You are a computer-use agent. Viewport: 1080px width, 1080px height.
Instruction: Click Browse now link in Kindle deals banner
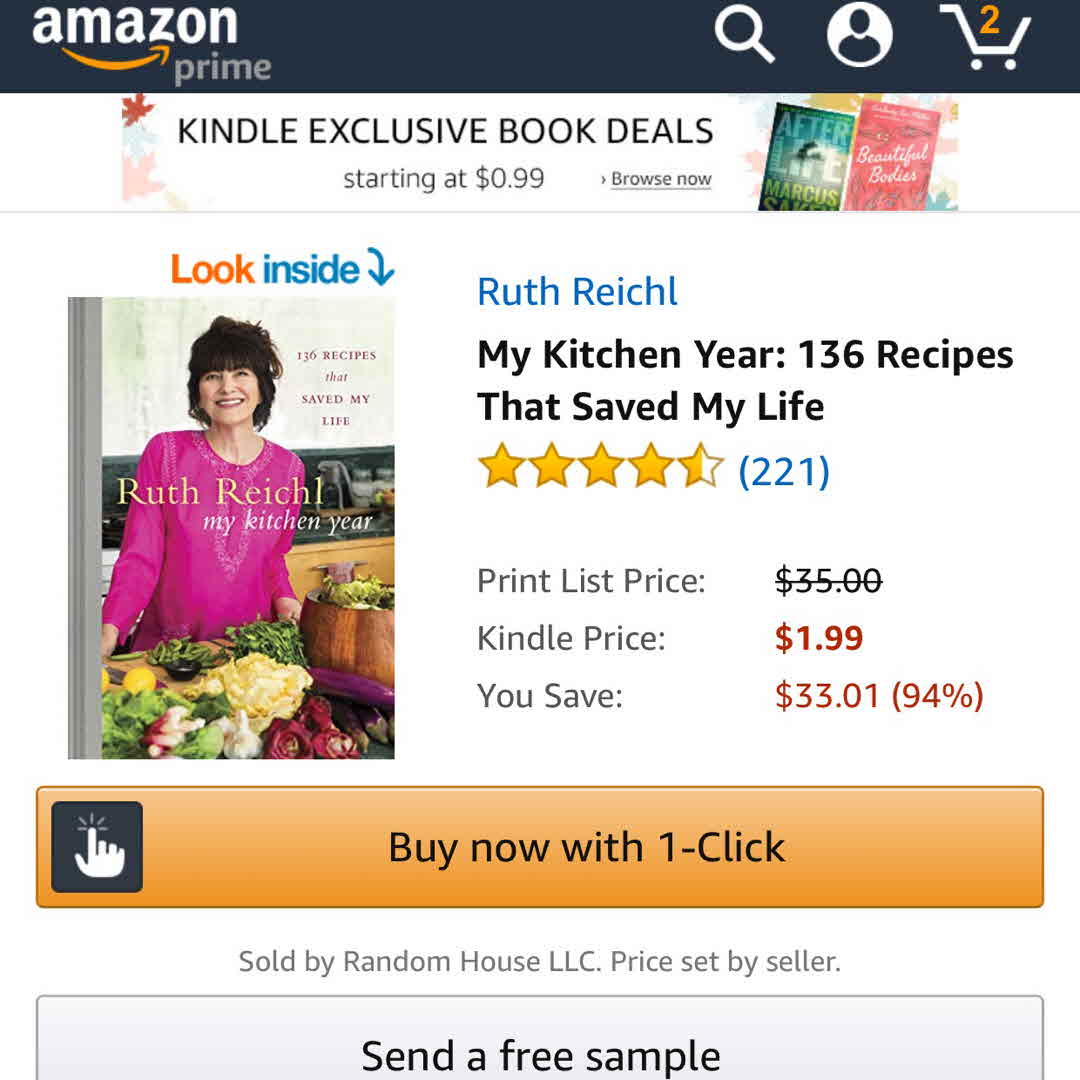coord(656,179)
